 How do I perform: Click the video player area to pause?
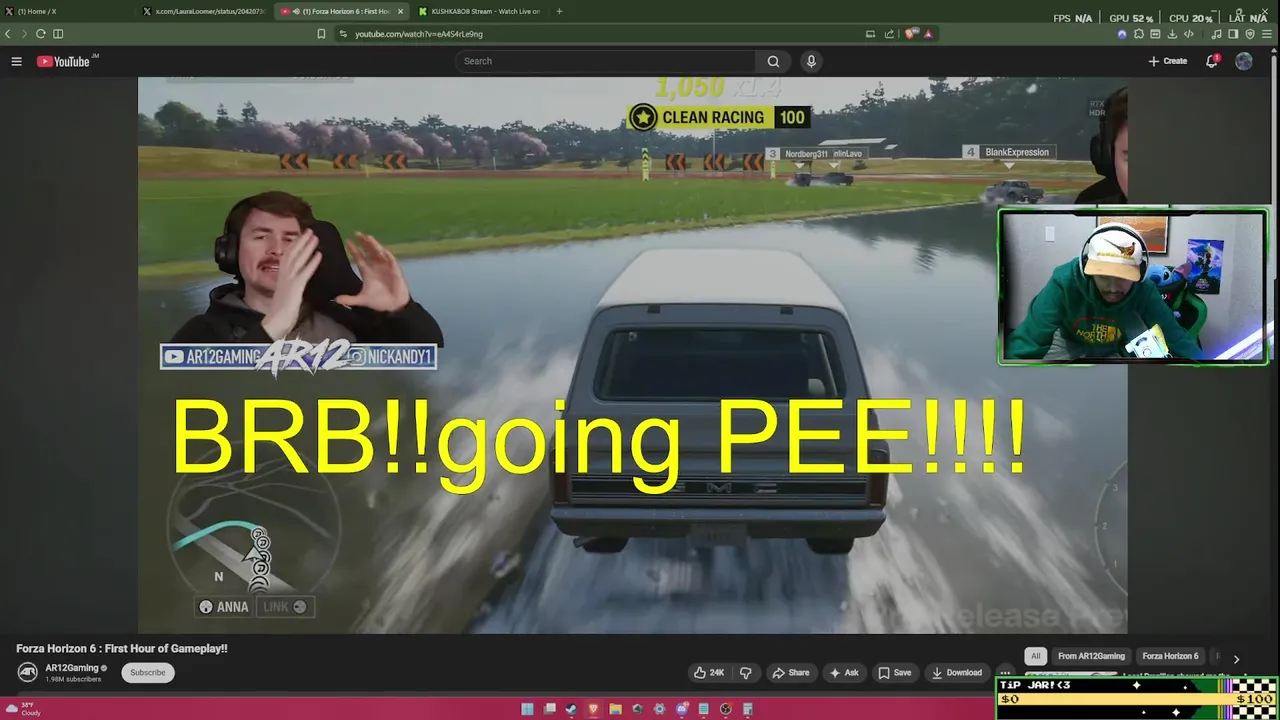click(x=632, y=355)
